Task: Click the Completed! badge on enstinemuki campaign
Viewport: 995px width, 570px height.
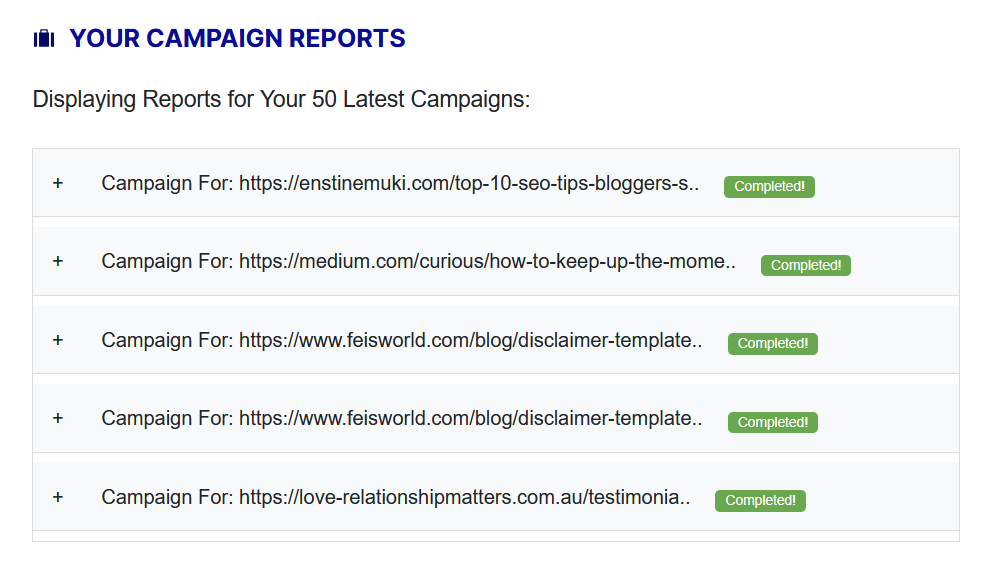Action: point(769,187)
